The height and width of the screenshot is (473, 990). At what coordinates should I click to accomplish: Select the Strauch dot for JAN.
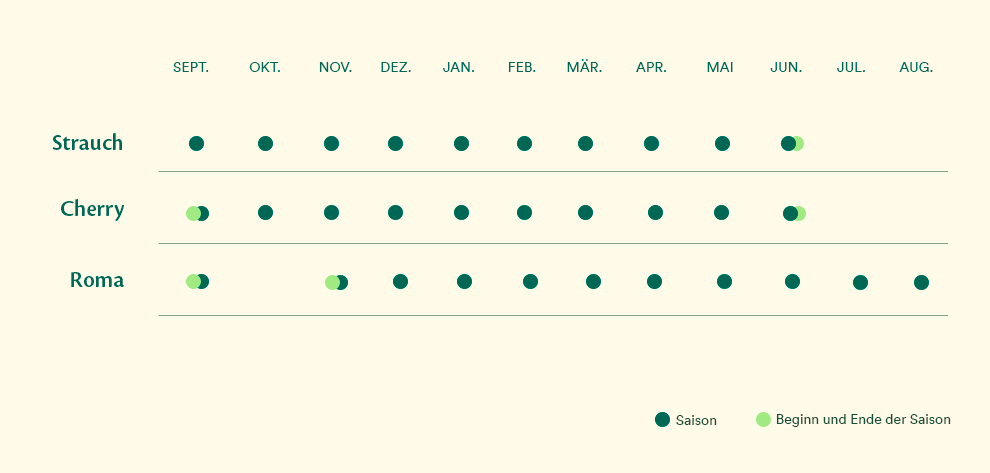pyautogui.click(x=462, y=143)
